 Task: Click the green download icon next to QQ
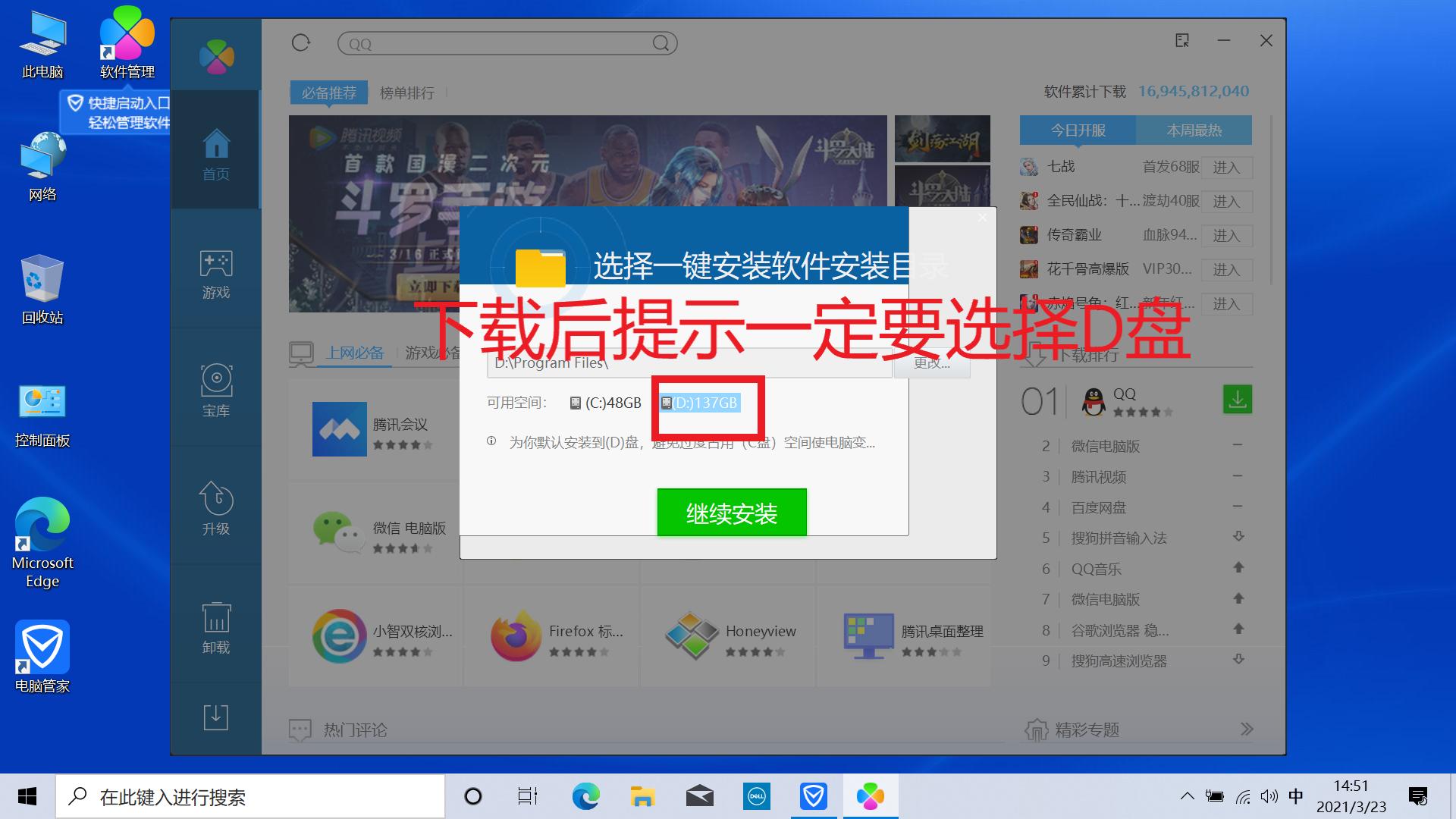tap(1238, 399)
